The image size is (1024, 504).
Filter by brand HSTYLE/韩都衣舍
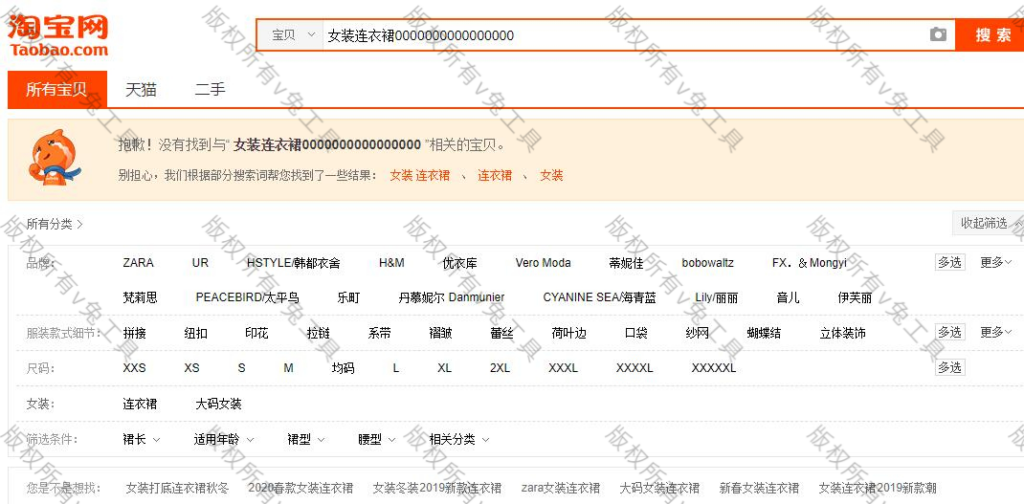[293, 262]
